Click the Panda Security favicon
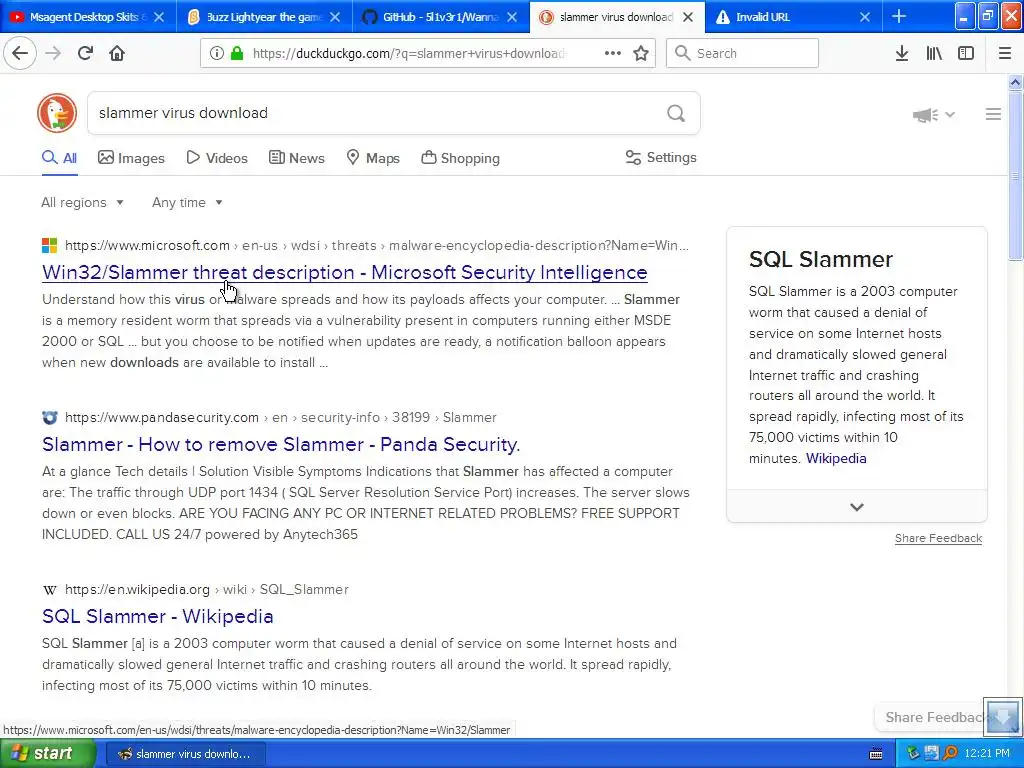 [x=50, y=417]
